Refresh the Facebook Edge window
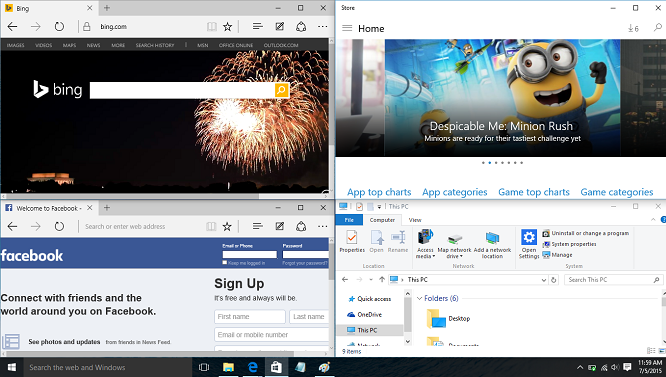This screenshot has height=377, width=666. (59, 226)
